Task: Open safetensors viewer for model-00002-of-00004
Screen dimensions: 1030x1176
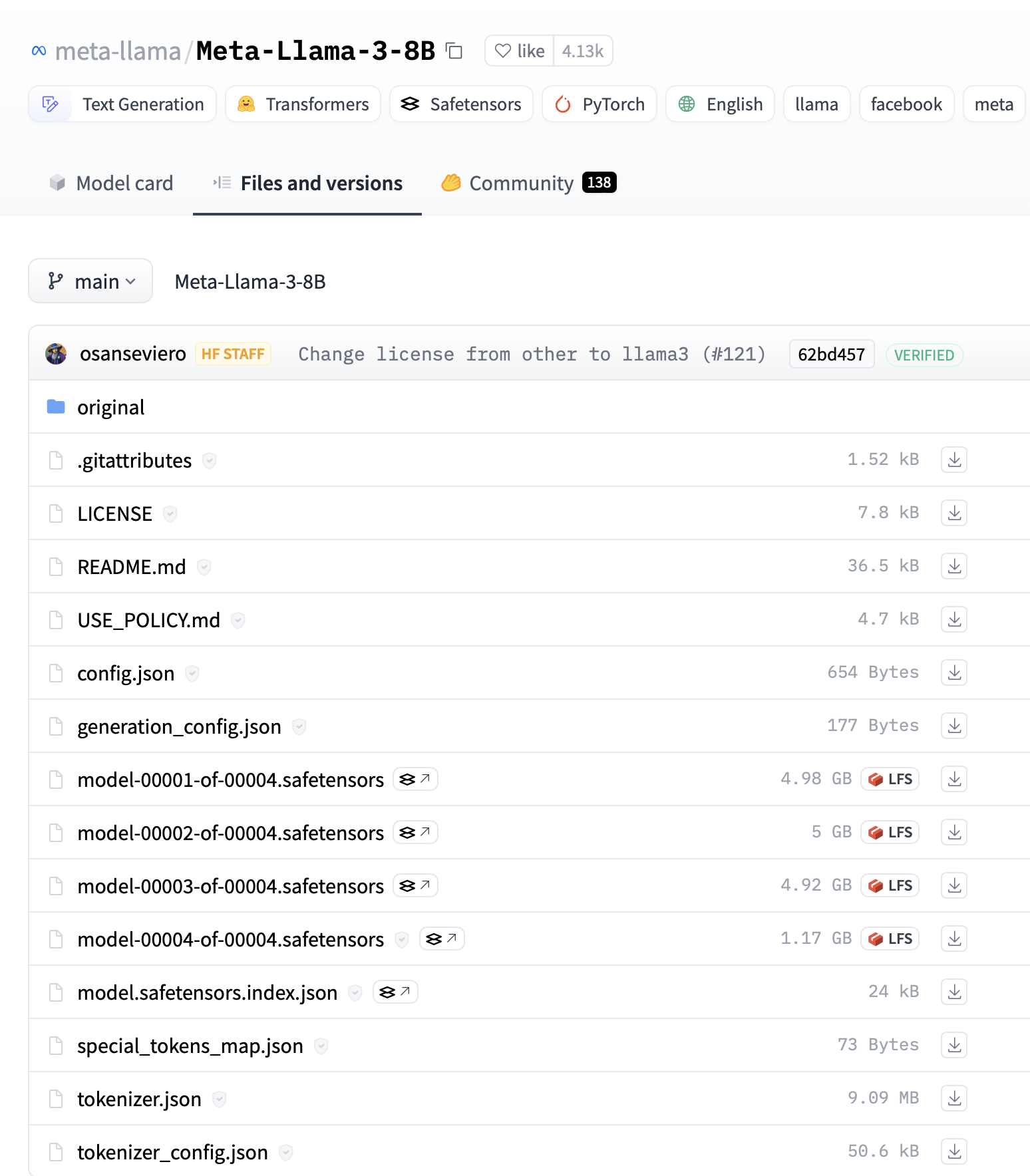Action: pos(415,832)
